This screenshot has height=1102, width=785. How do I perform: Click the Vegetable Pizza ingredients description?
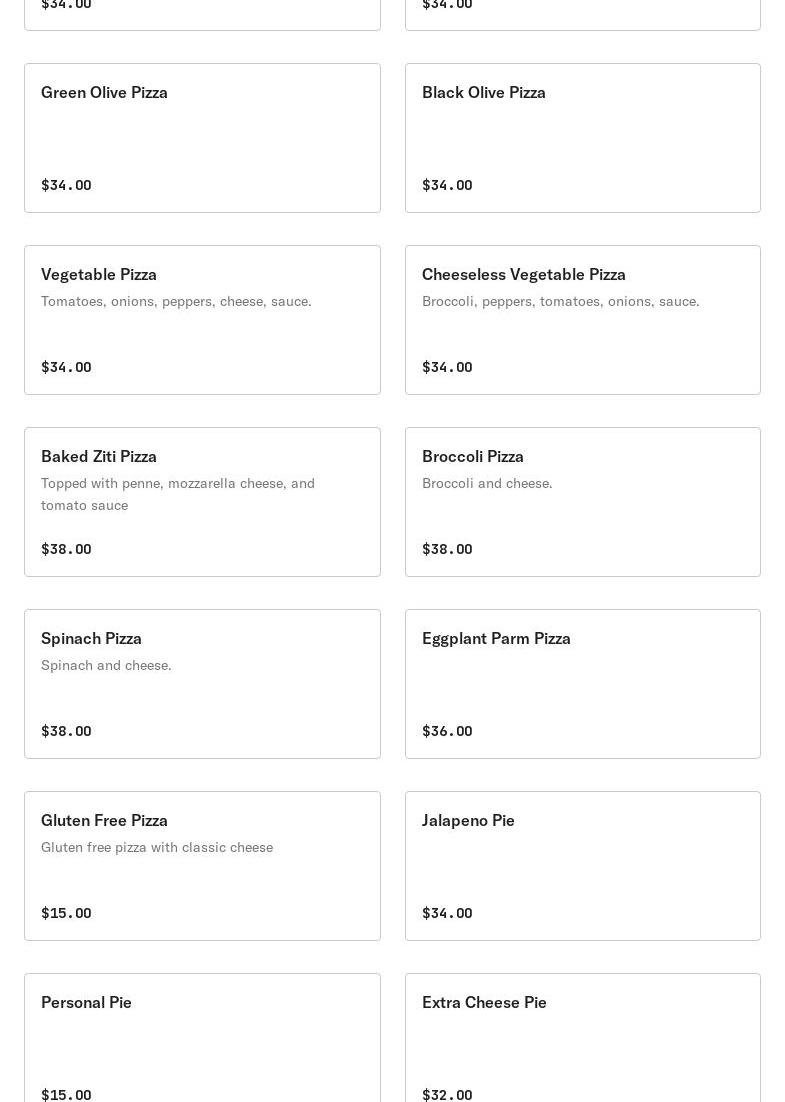(176, 302)
